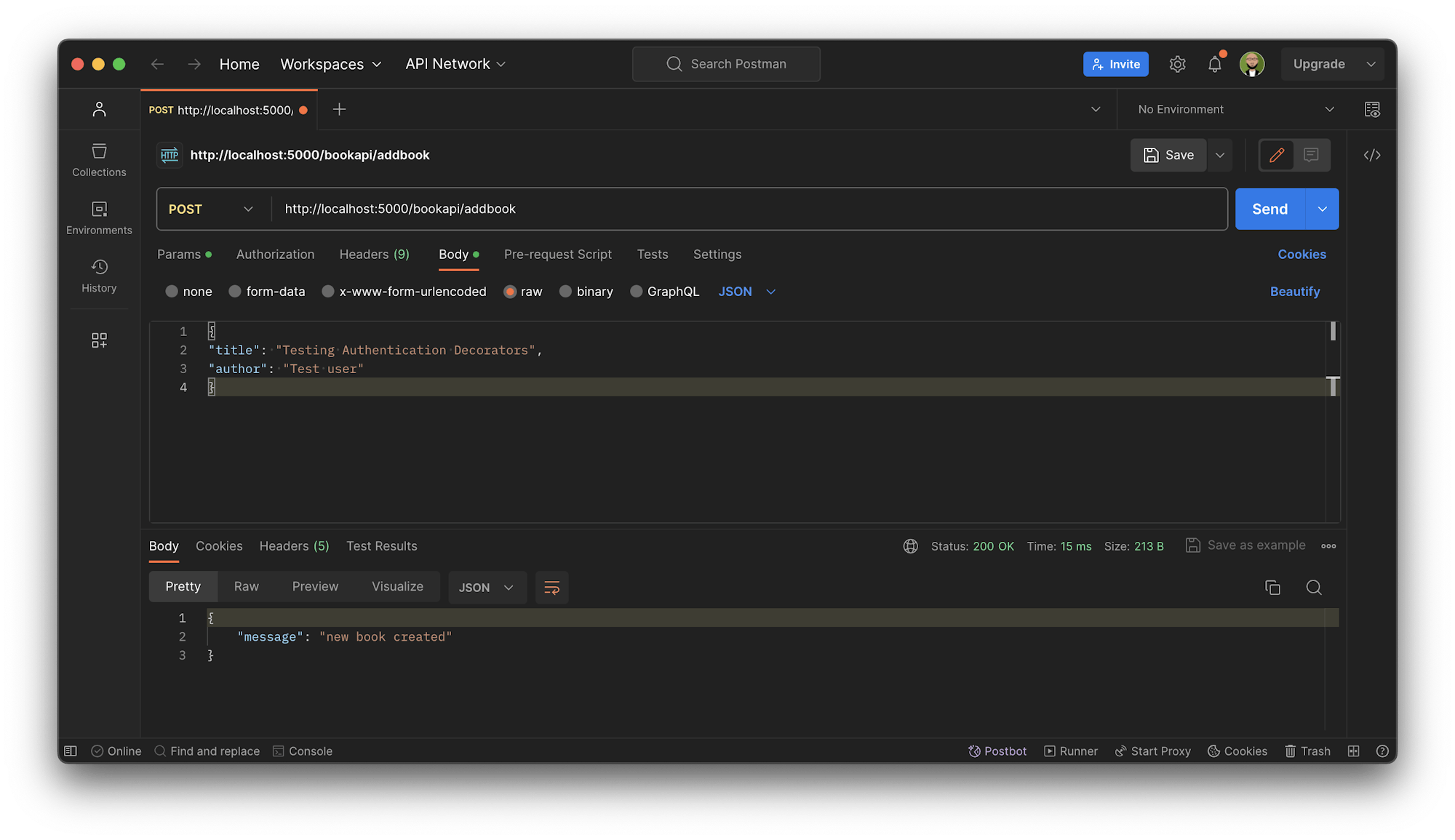Click the search icon in response pane

click(x=1313, y=588)
